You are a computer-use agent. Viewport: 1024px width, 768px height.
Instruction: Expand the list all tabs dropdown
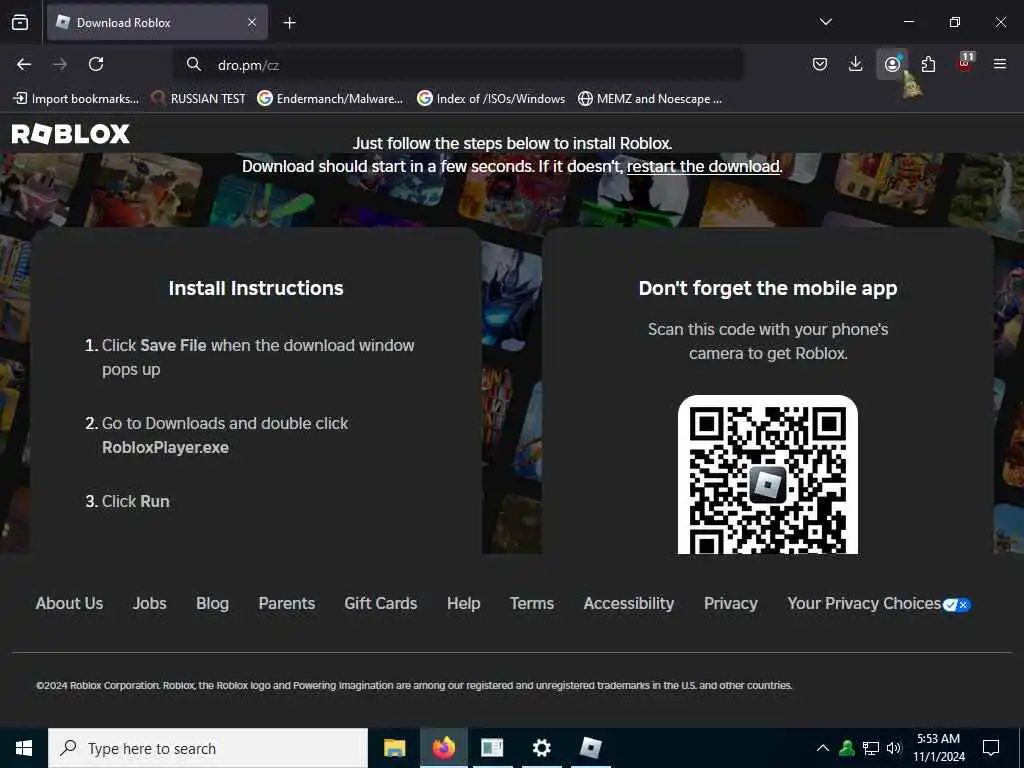(x=825, y=22)
